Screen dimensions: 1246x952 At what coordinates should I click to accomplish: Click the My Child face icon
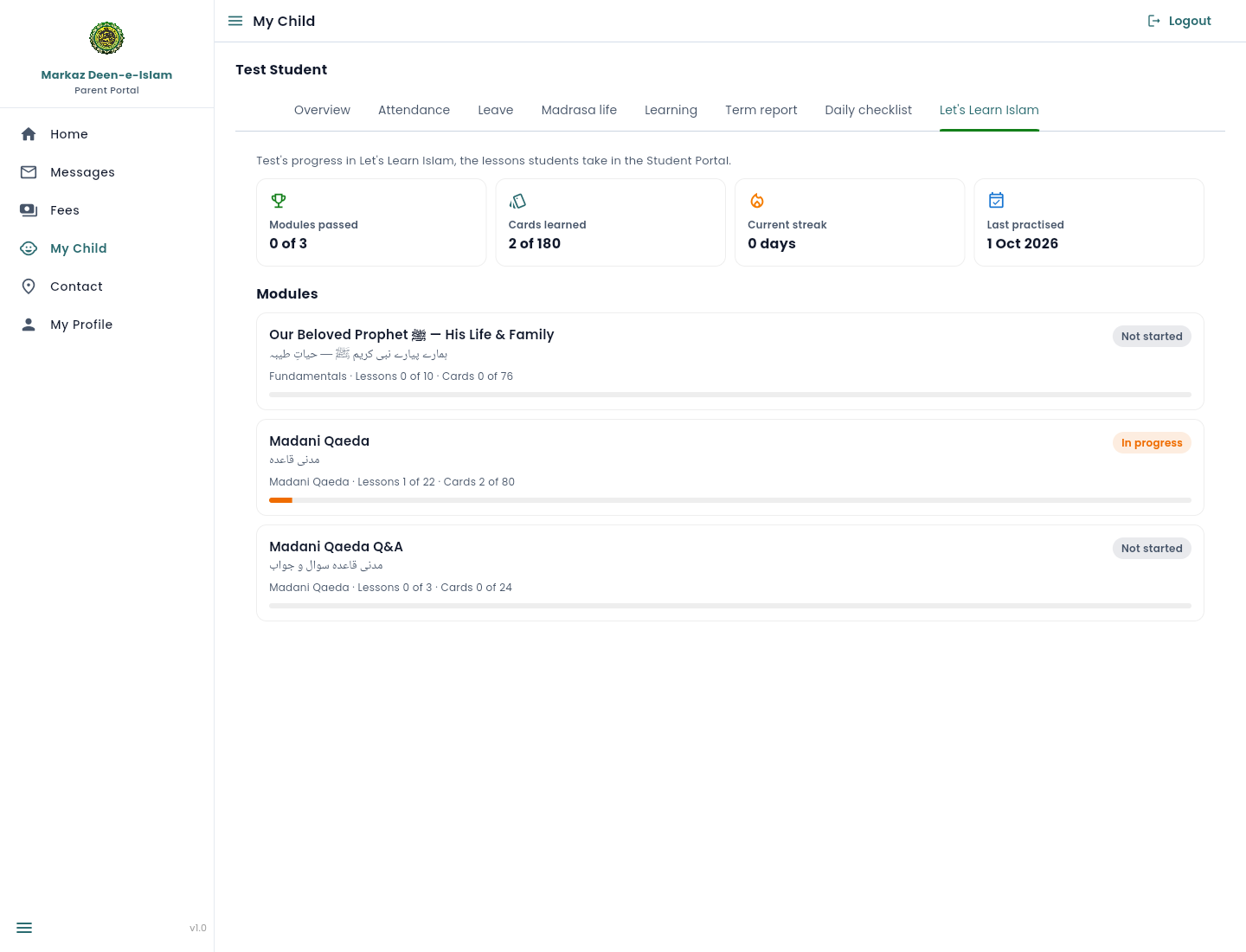pos(29,248)
